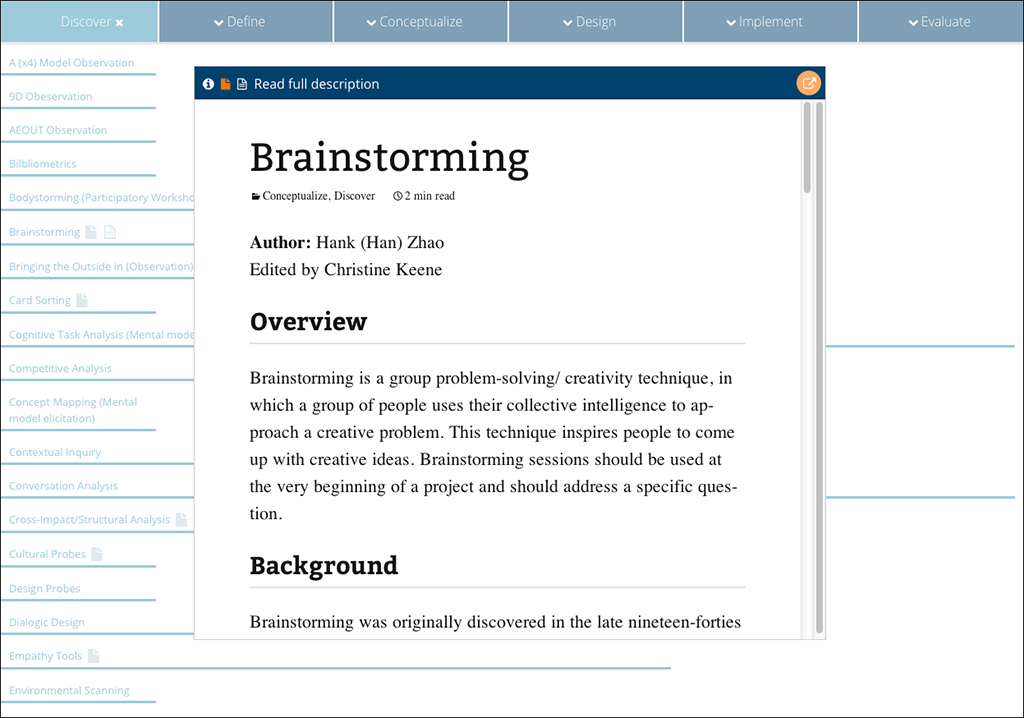Image resolution: width=1024 pixels, height=718 pixels.
Task: Open A (x4) Model Observation method
Action: (x=72, y=63)
